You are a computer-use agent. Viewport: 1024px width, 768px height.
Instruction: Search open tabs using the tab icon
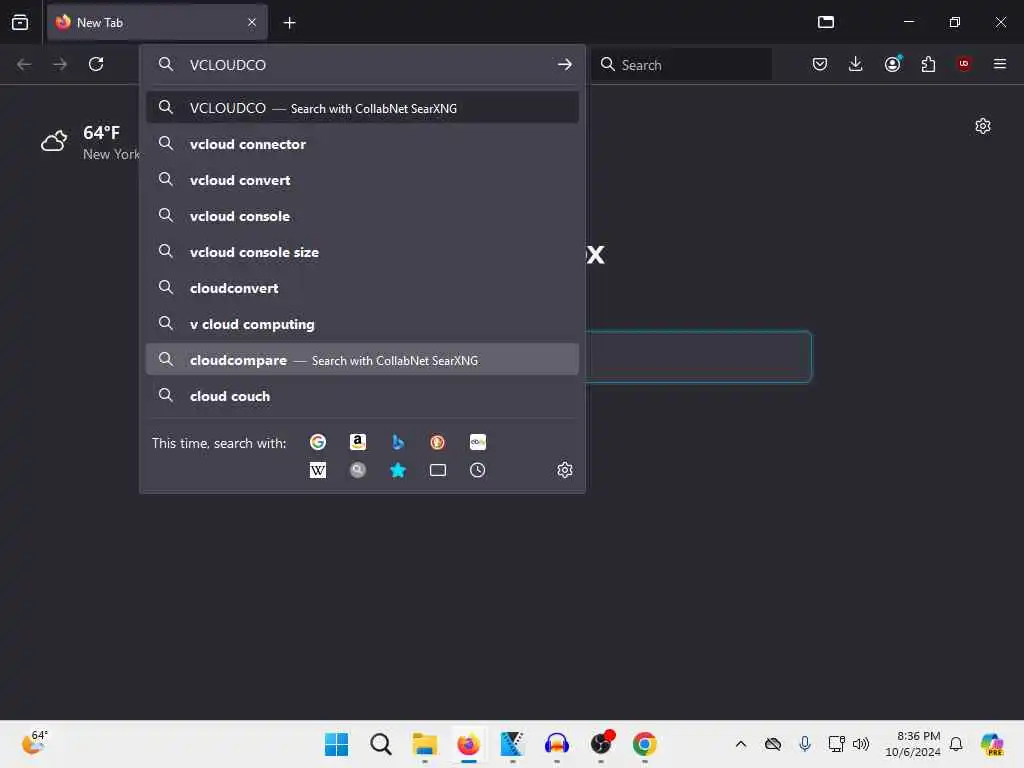pos(438,470)
